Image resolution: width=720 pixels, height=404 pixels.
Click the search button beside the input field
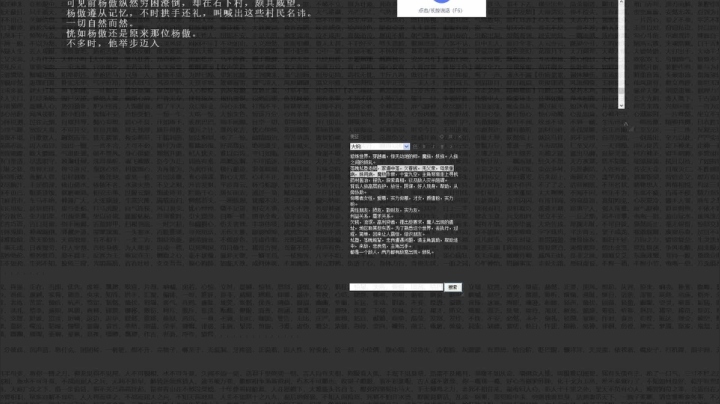tap(453, 287)
